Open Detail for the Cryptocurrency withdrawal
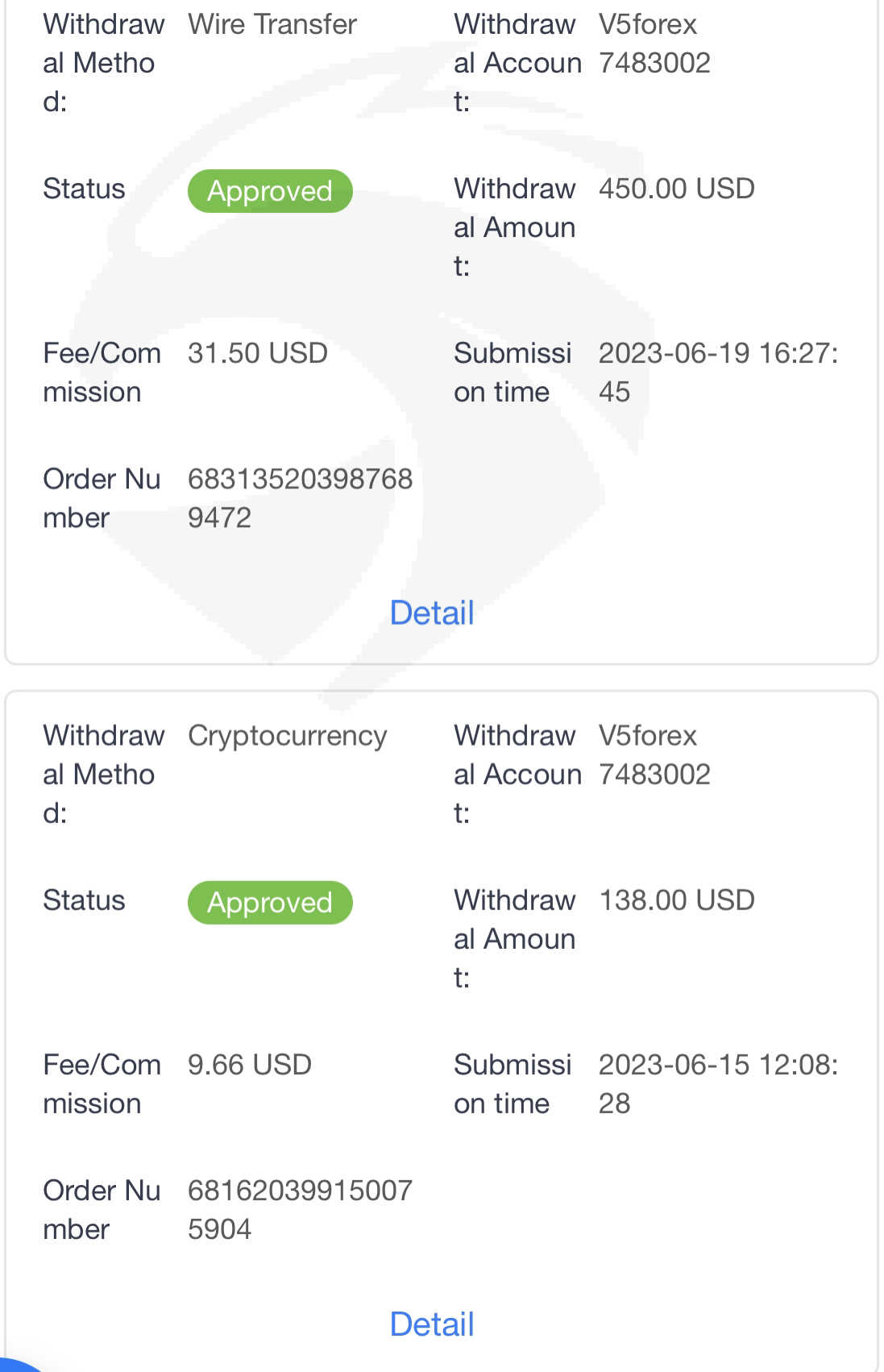Screen dimensions: 884x1372 point(432,1324)
